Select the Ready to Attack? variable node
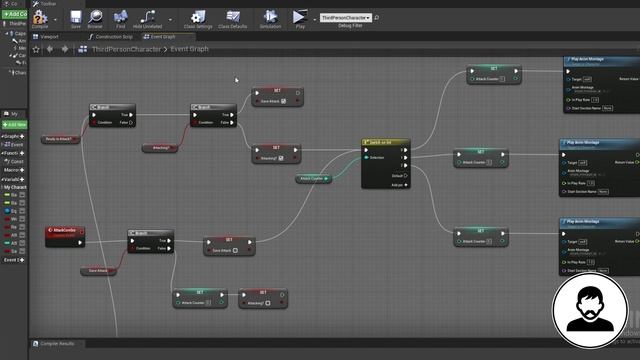This screenshot has height=360, width=640. click(x=60, y=139)
